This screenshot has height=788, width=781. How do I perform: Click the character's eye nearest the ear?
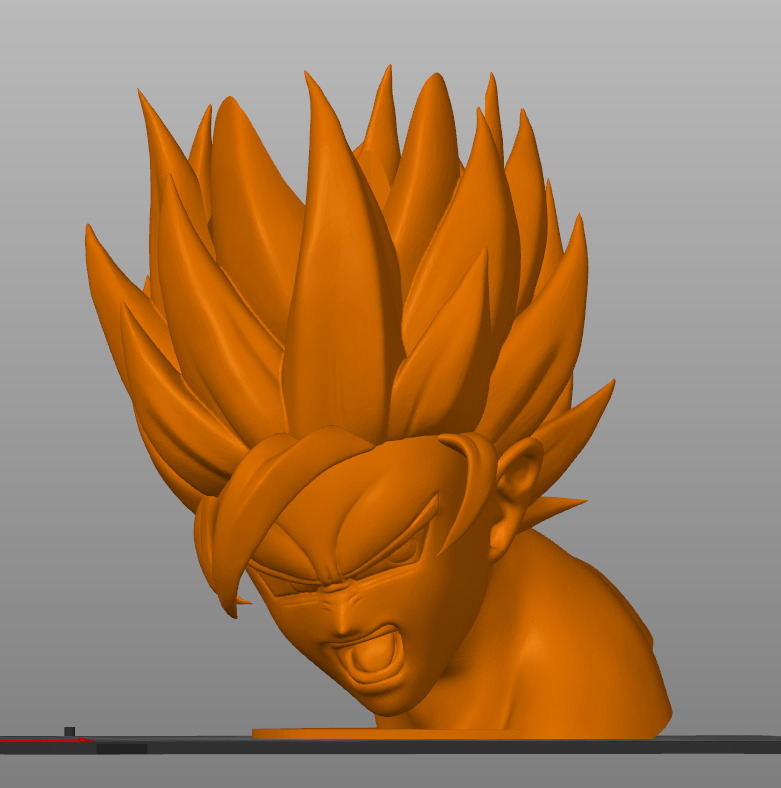(x=405, y=549)
